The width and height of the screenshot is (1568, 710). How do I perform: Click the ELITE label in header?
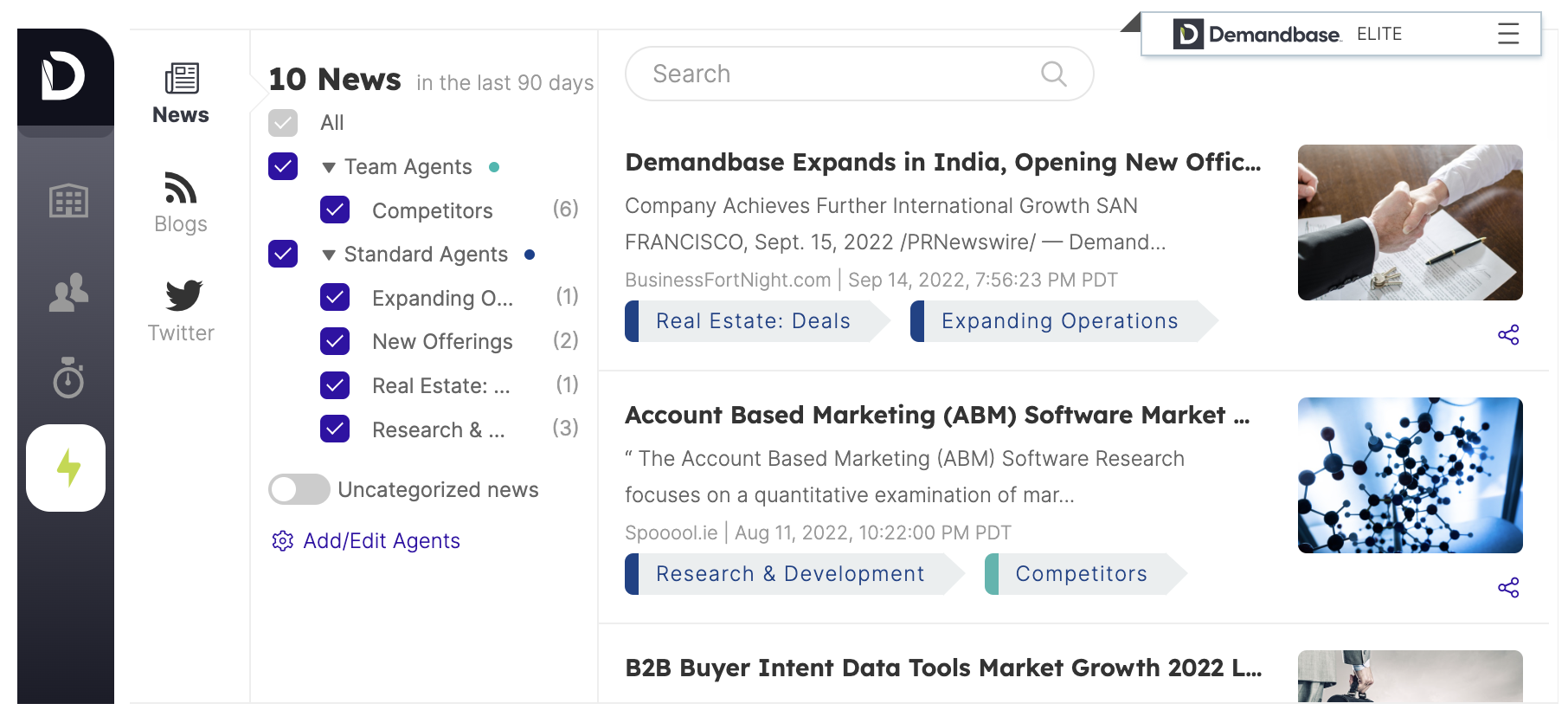pos(1379,34)
